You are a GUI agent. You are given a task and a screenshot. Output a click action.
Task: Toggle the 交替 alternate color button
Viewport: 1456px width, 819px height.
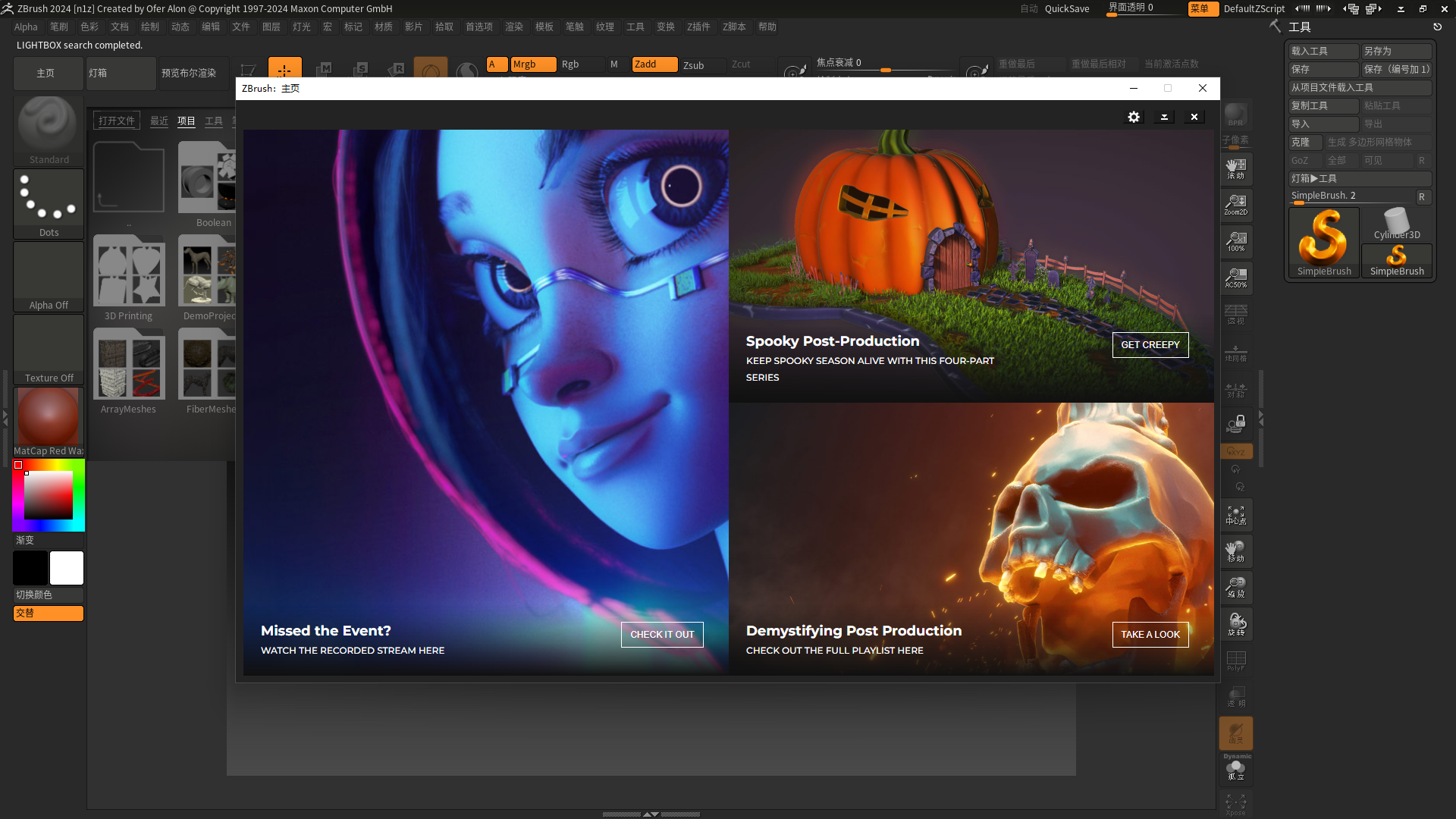click(x=49, y=613)
